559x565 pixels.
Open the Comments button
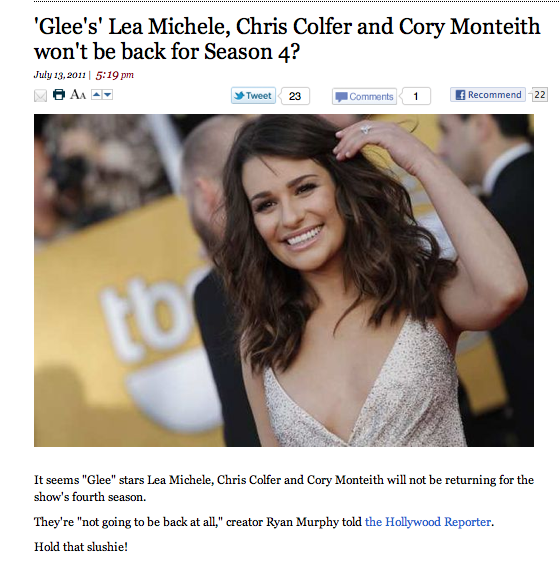364,96
